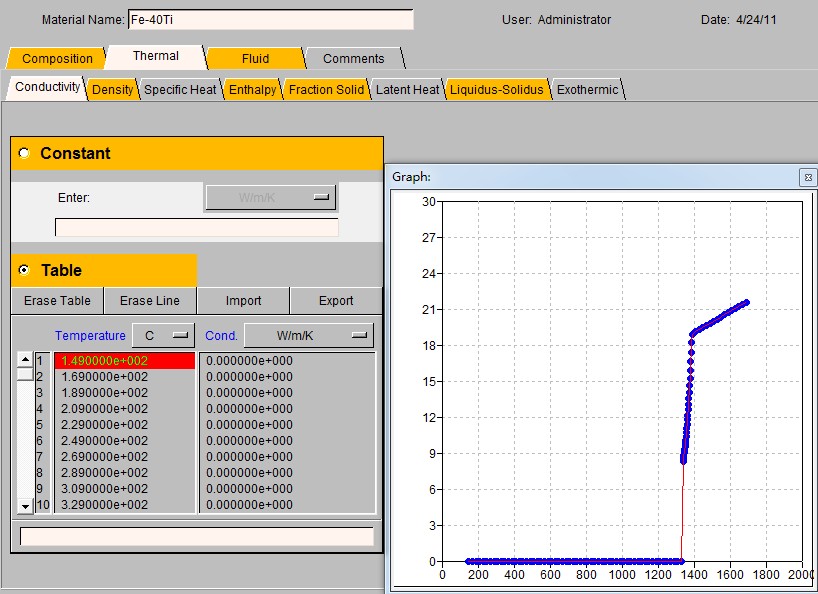
Task: Click the Material Name input field
Action: (270, 20)
